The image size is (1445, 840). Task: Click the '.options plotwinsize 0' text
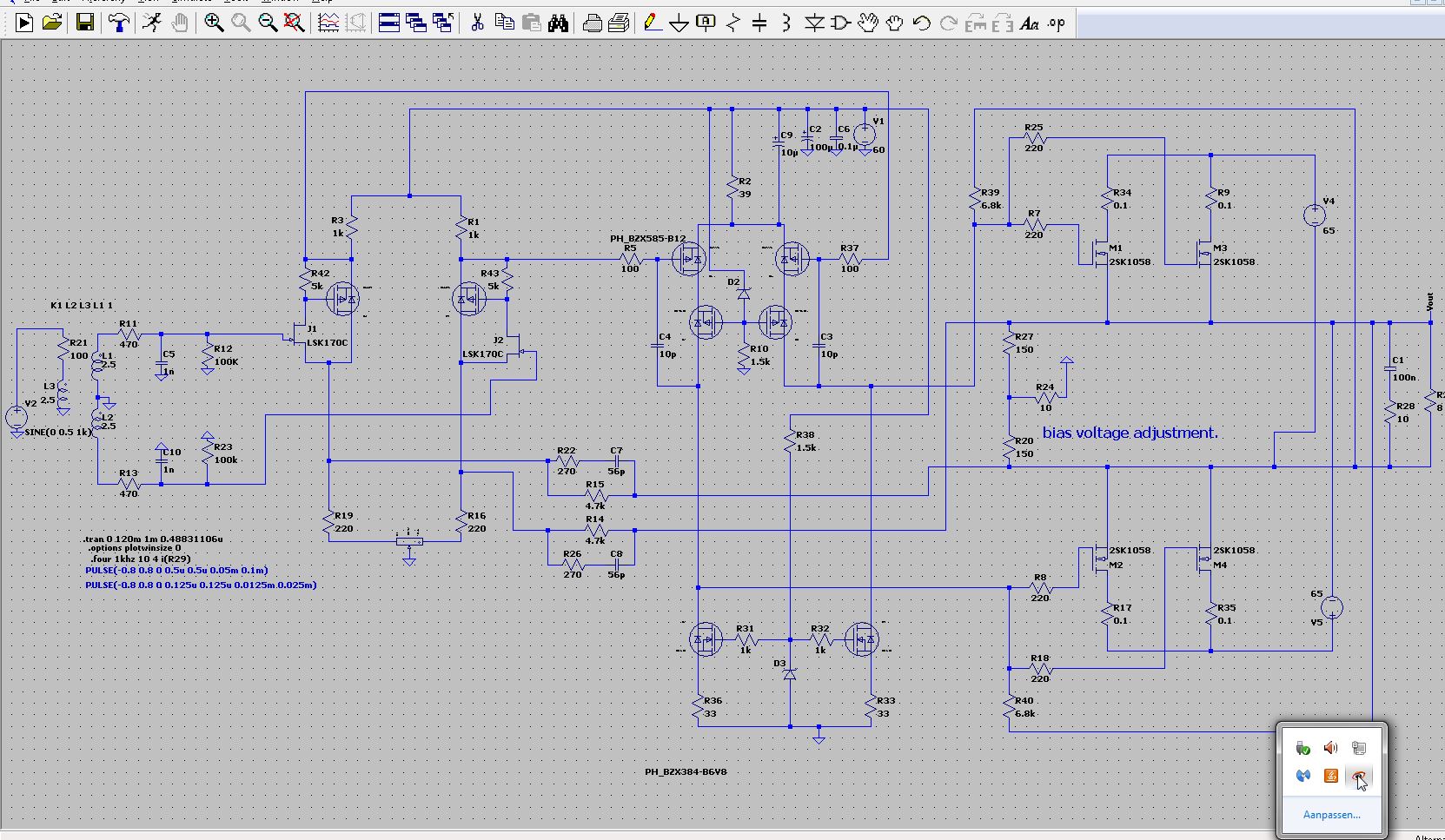point(135,549)
